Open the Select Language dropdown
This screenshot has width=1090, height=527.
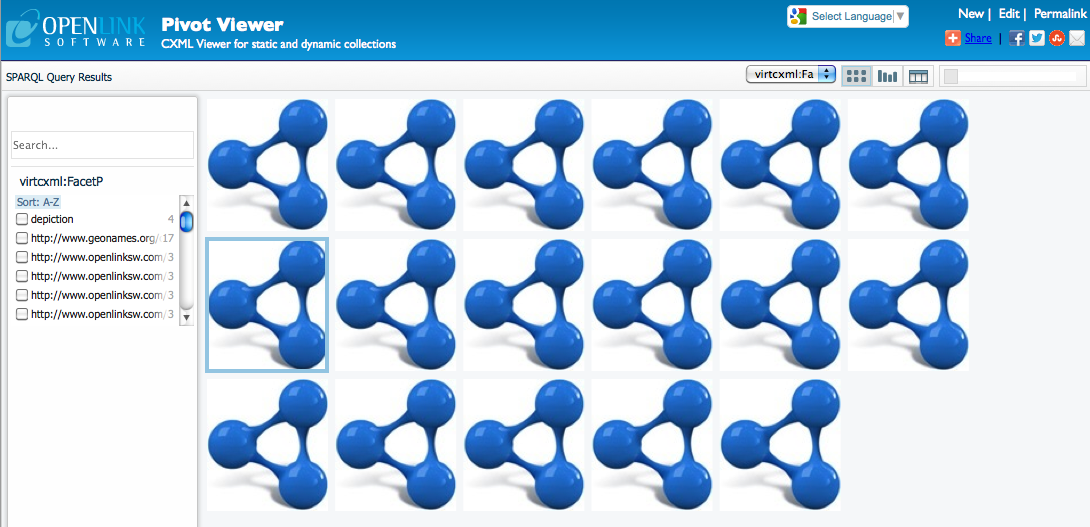(859, 16)
